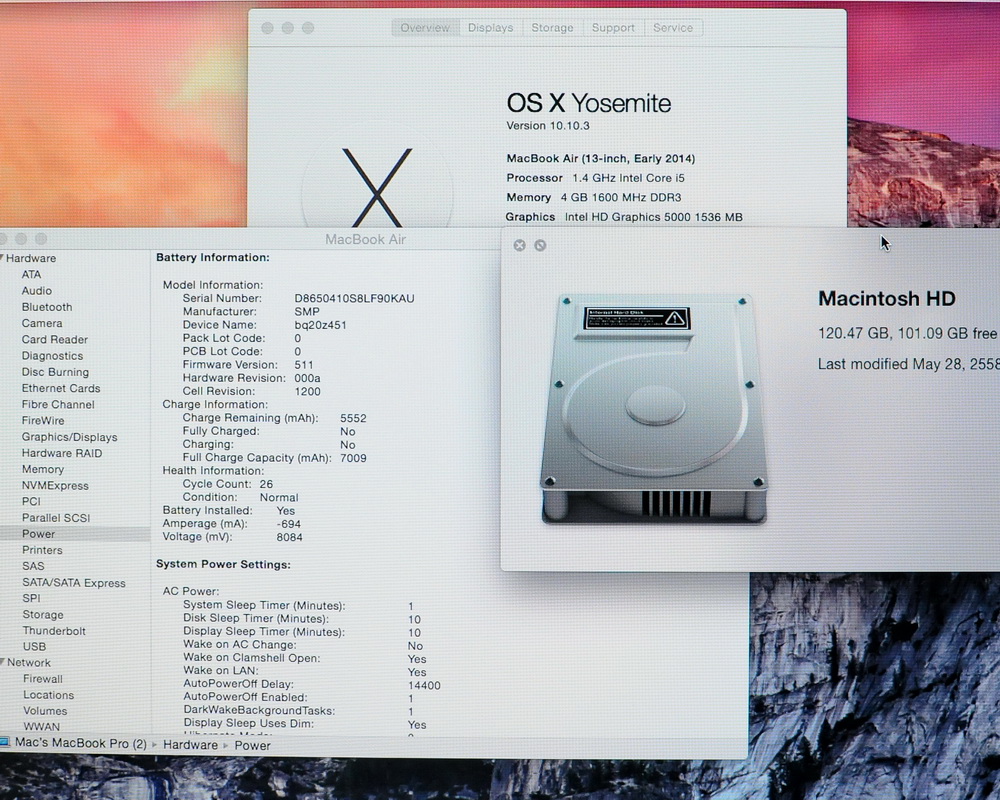Select FireWire in the sidebar
1000x800 pixels.
click(43, 420)
